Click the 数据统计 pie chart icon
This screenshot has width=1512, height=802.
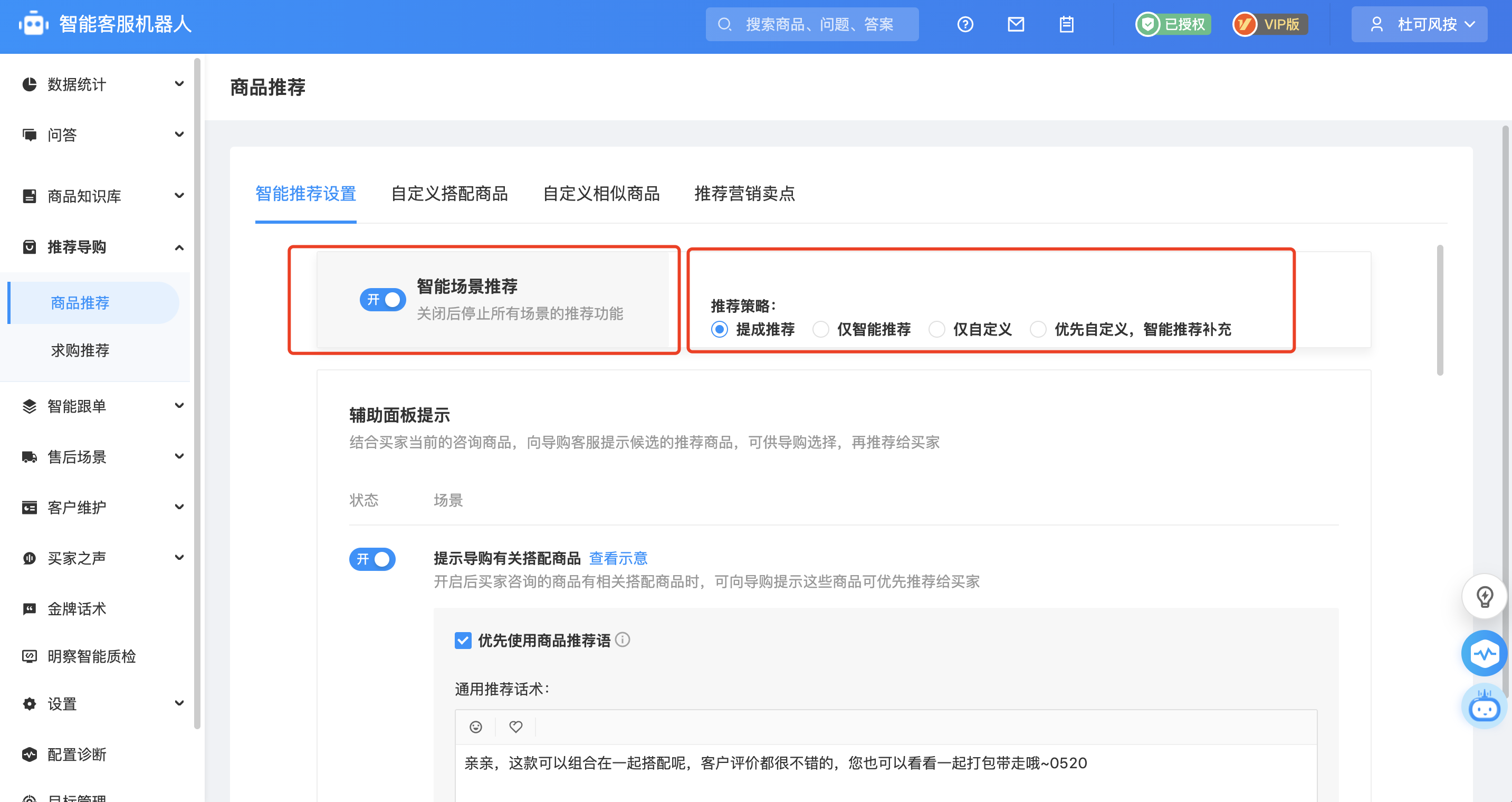(x=30, y=84)
